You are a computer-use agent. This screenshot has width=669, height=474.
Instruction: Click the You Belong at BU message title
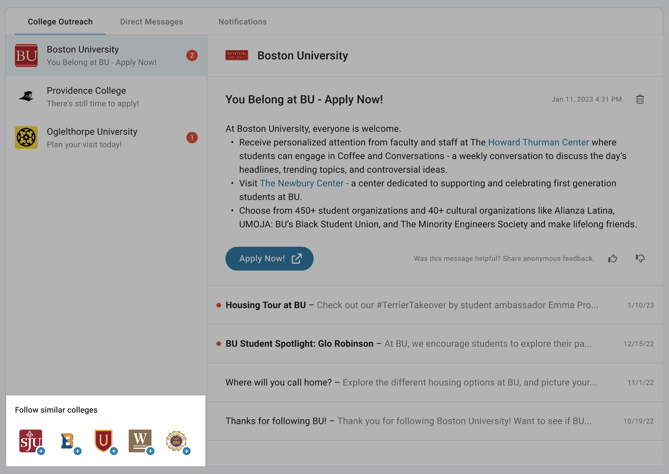[304, 99]
